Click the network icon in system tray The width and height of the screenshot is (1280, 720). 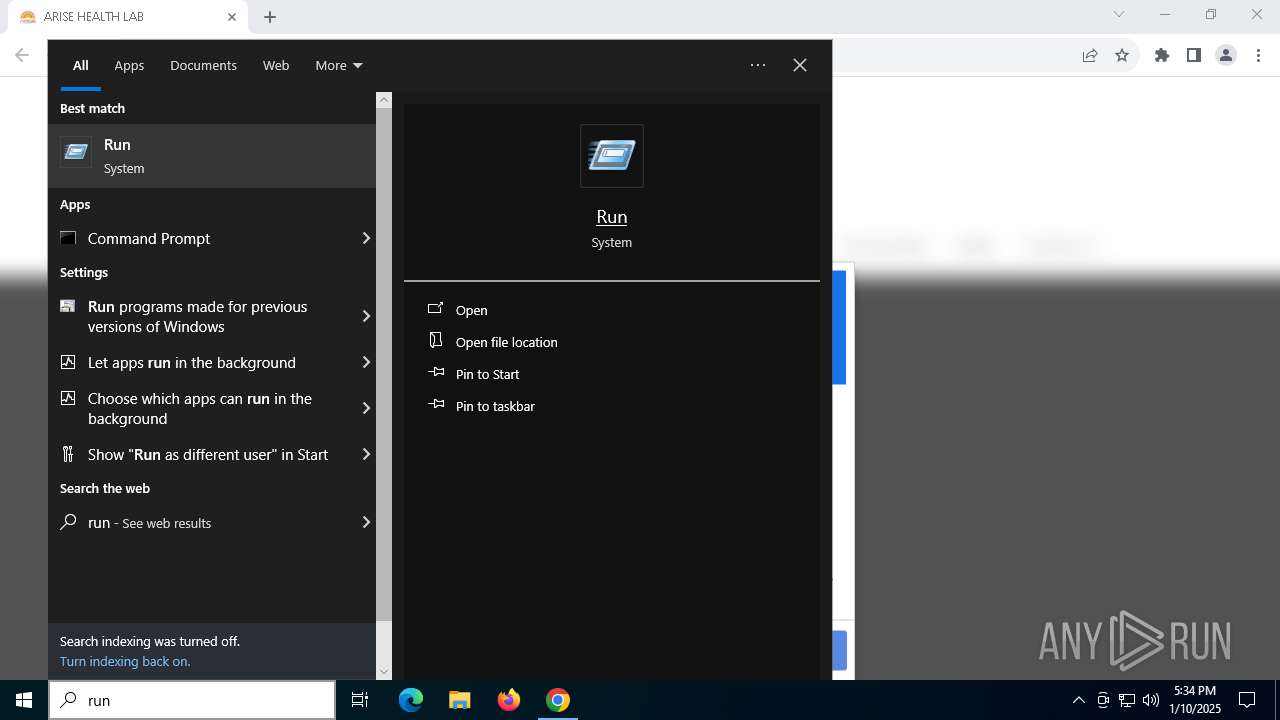1127,700
